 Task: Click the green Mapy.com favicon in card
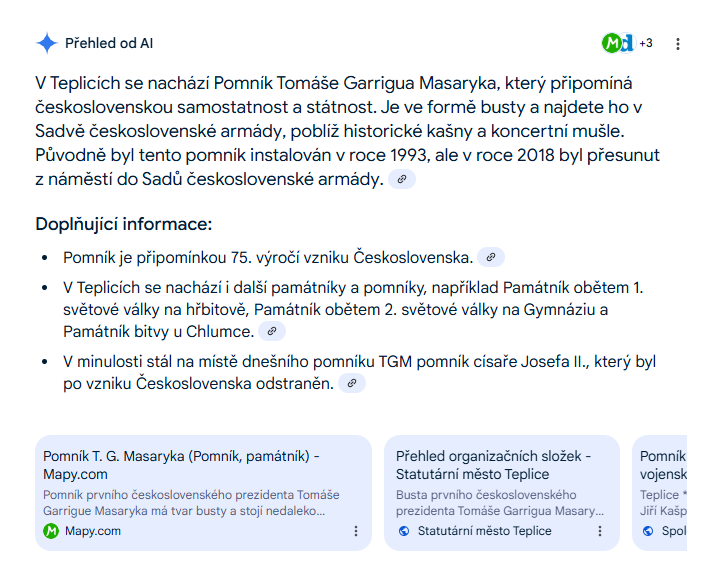(x=51, y=531)
